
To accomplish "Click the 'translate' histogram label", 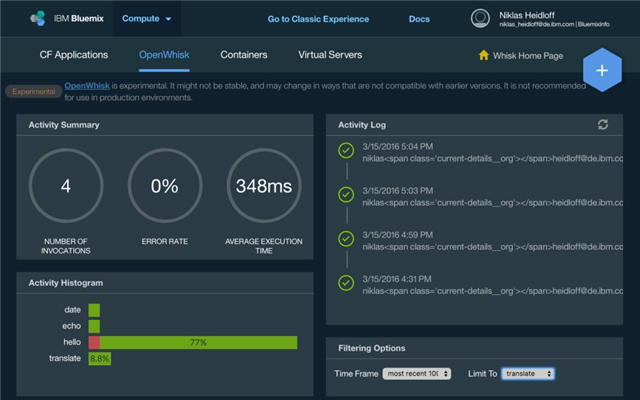I will tap(65, 358).
